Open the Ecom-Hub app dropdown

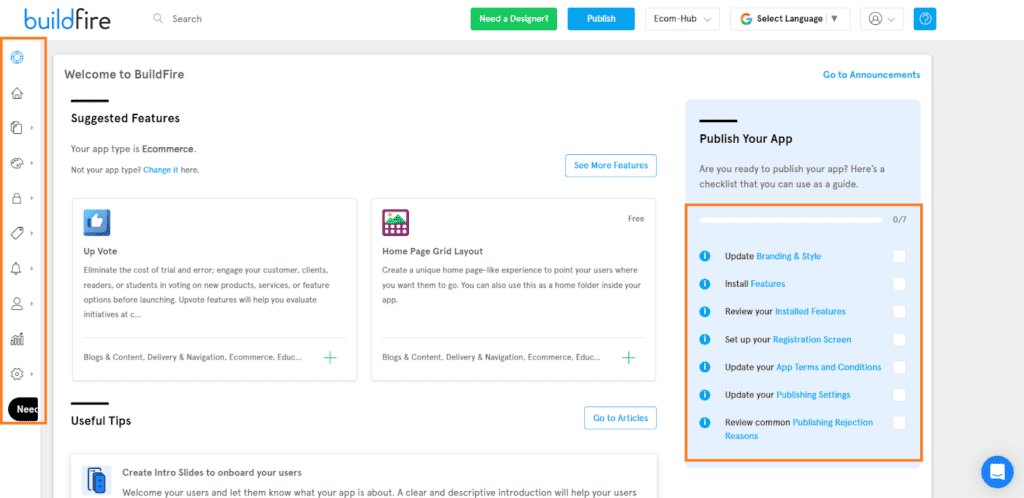682,19
